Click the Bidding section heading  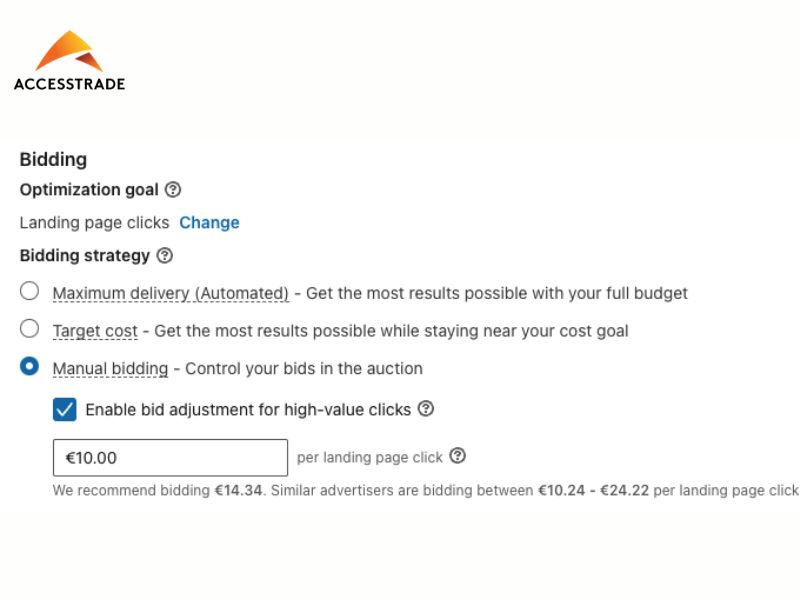coord(53,159)
